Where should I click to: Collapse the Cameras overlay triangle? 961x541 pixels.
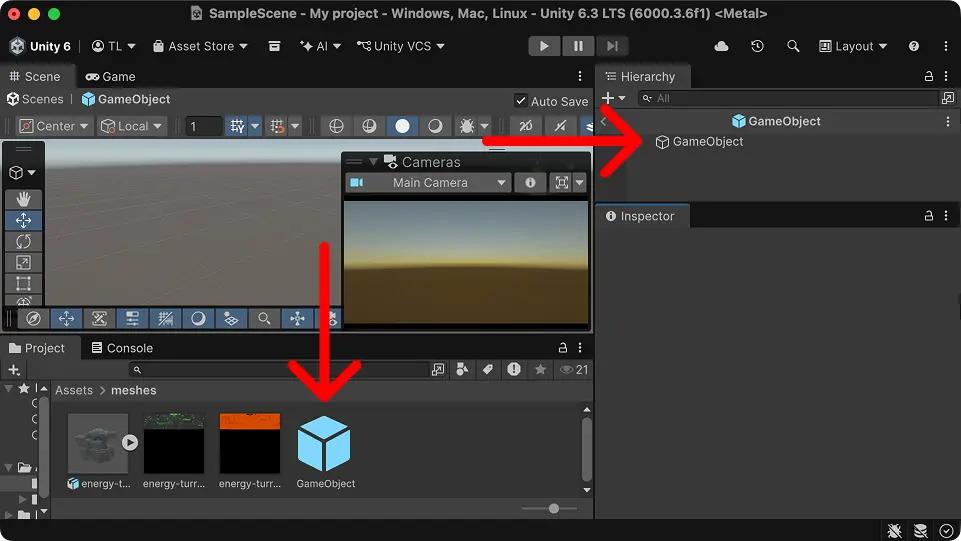tap(373, 162)
